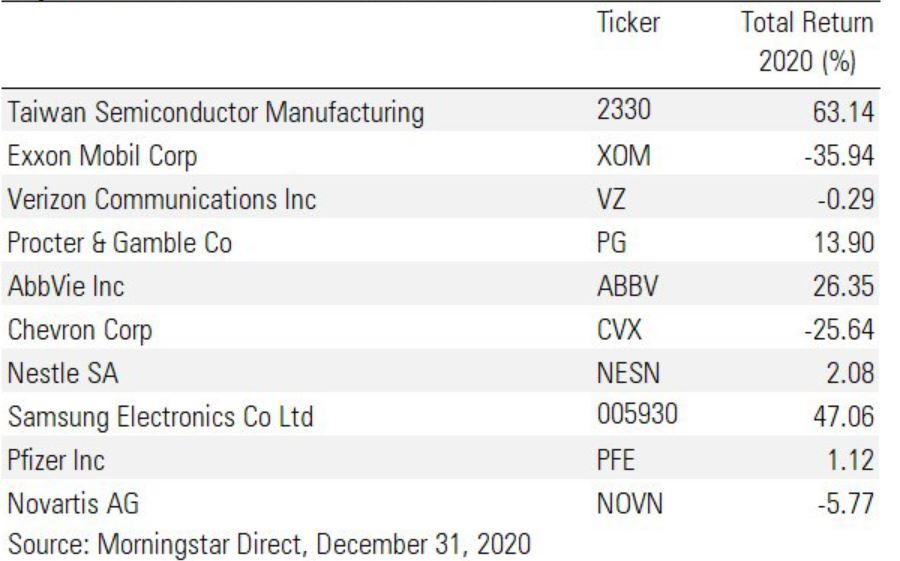Click the 63.14 return value
900x561 pixels.
point(850,113)
